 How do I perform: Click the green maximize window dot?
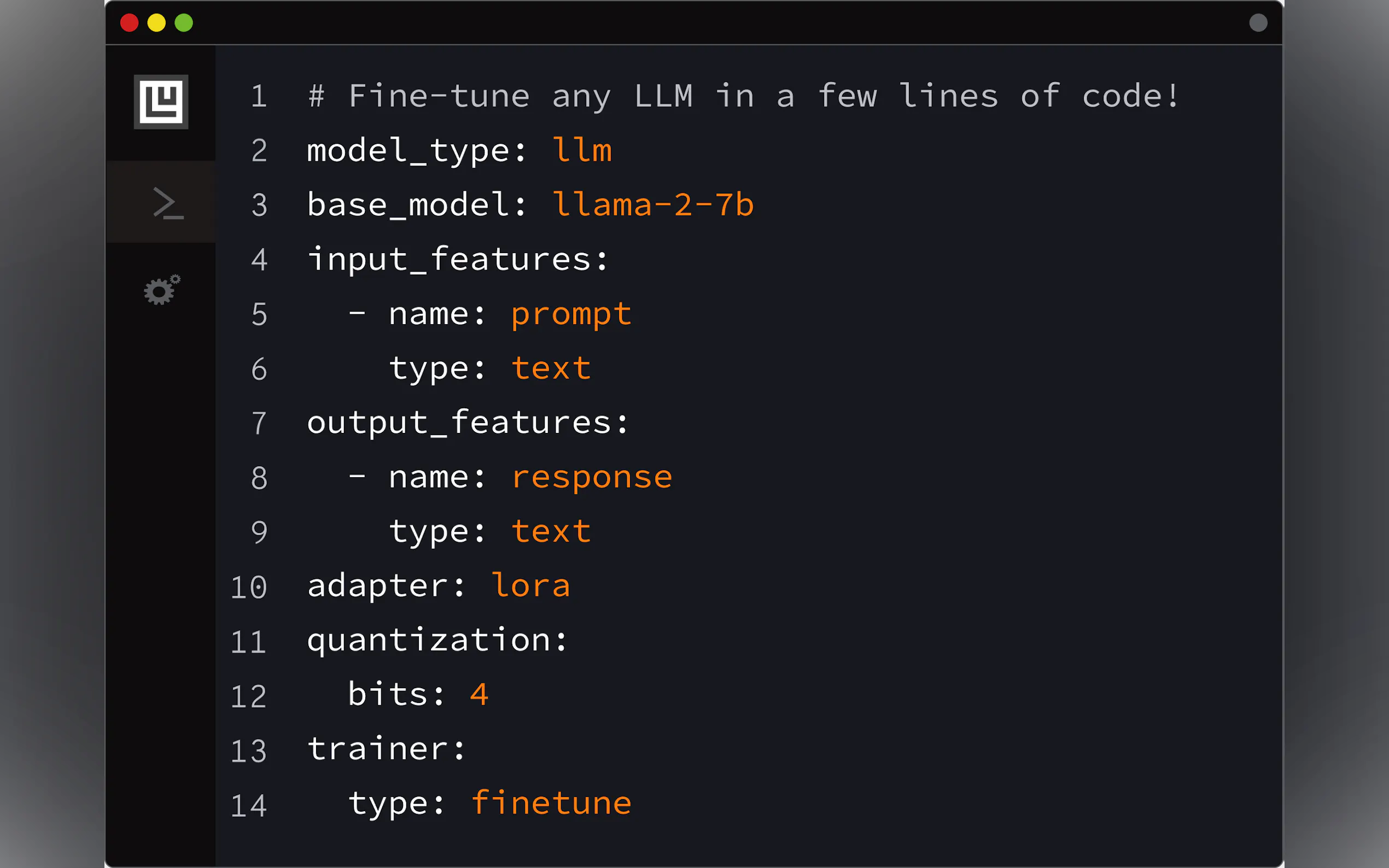184,23
